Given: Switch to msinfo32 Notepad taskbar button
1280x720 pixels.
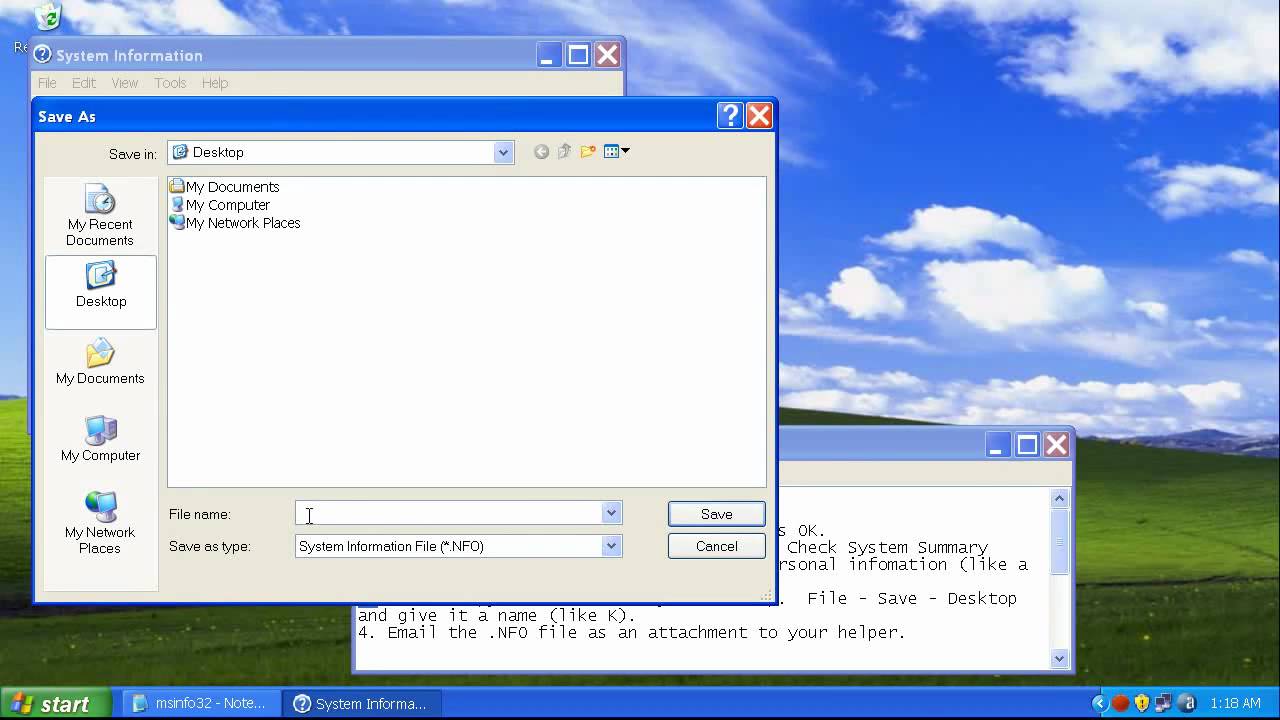Looking at the screenshot, I should click(x=201, y=704).
